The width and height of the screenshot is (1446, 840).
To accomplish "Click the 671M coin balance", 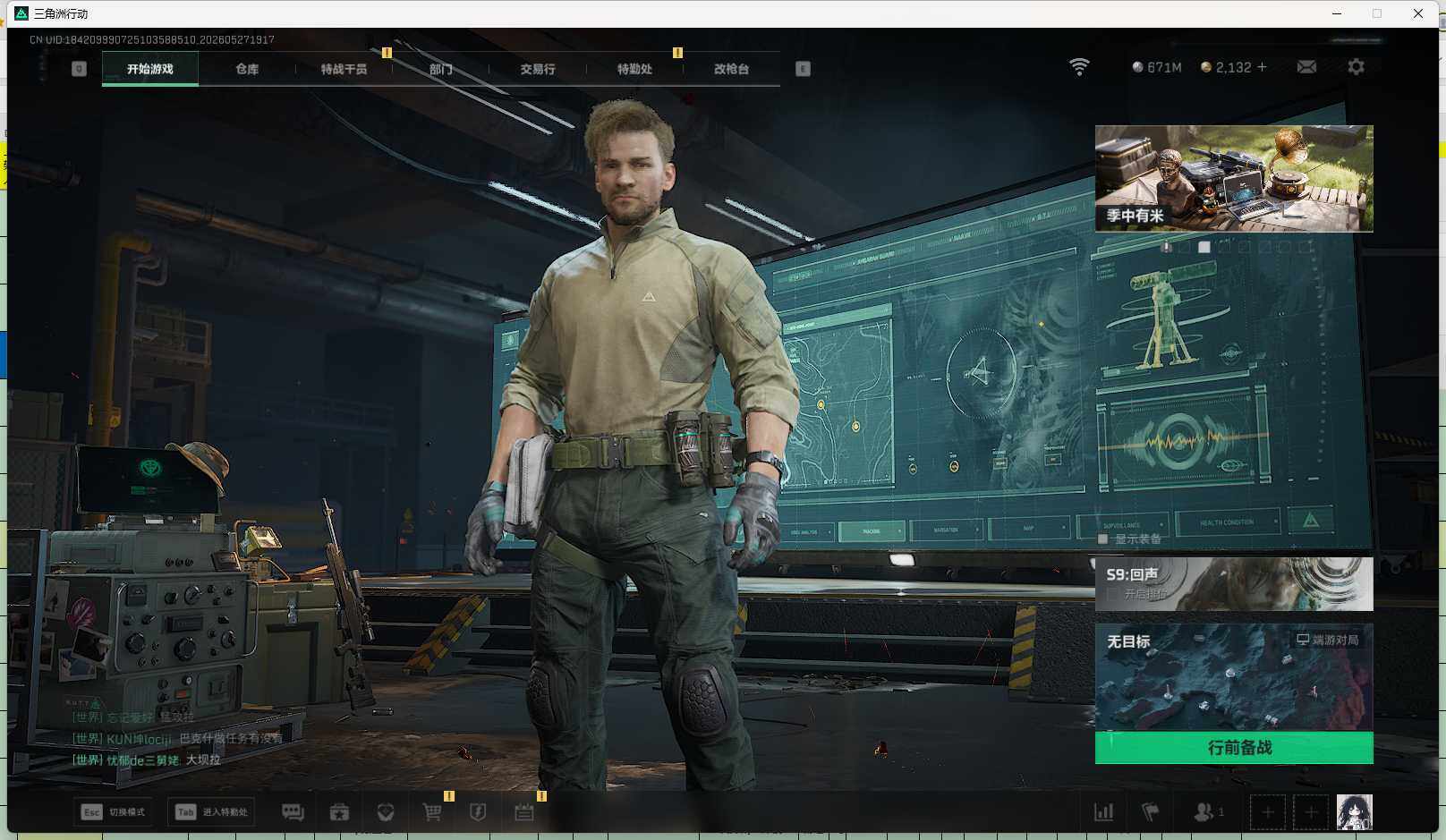I will click(1157, 67).
